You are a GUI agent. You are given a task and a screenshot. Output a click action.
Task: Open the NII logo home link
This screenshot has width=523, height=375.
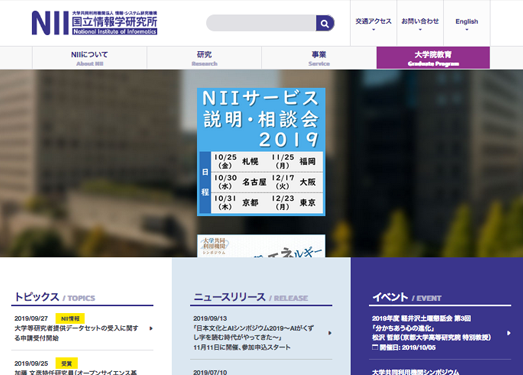(x=94, y=23)
